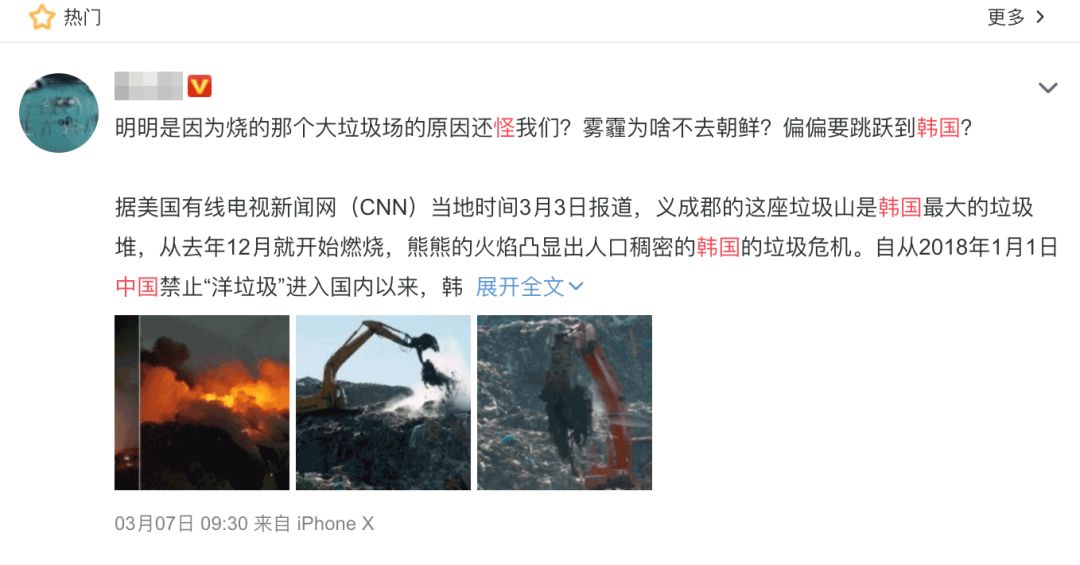This screenshot has height=565, width=1080.
Task: Expand full post with 展开全文
Action: 529,287
